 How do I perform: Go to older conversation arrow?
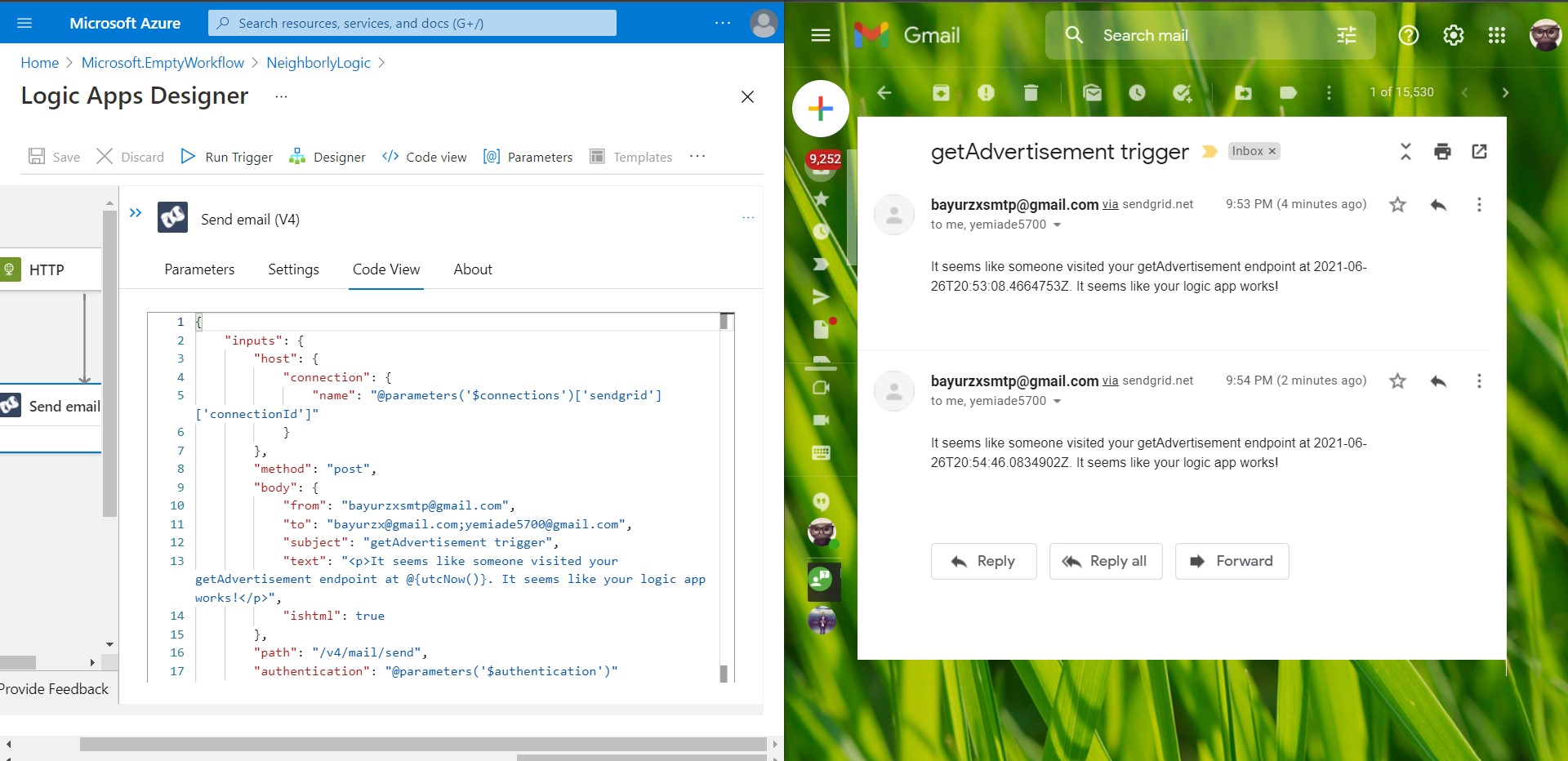point(1505,93)
